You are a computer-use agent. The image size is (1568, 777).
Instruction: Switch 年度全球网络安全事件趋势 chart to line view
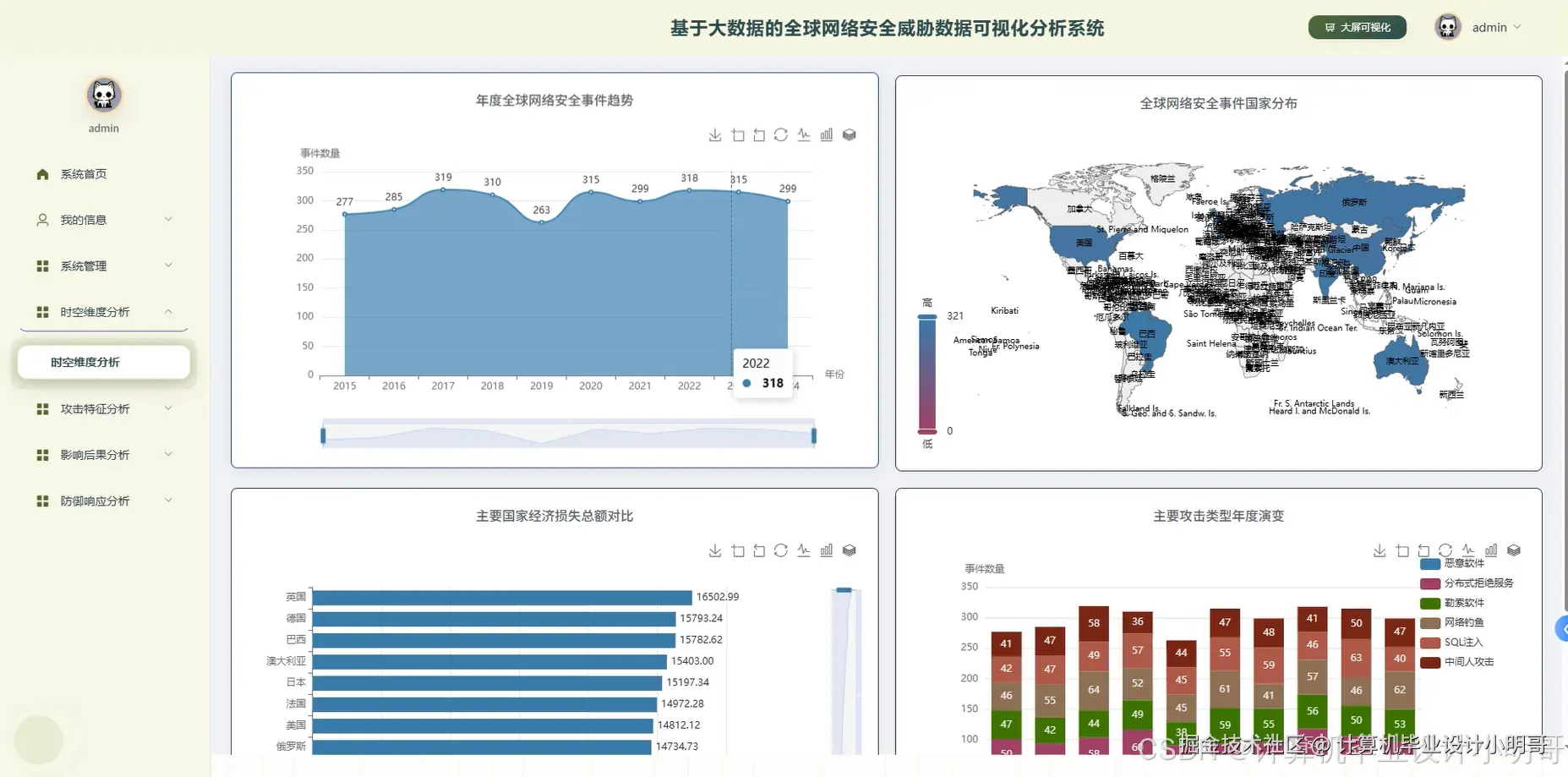click(804, 135)
